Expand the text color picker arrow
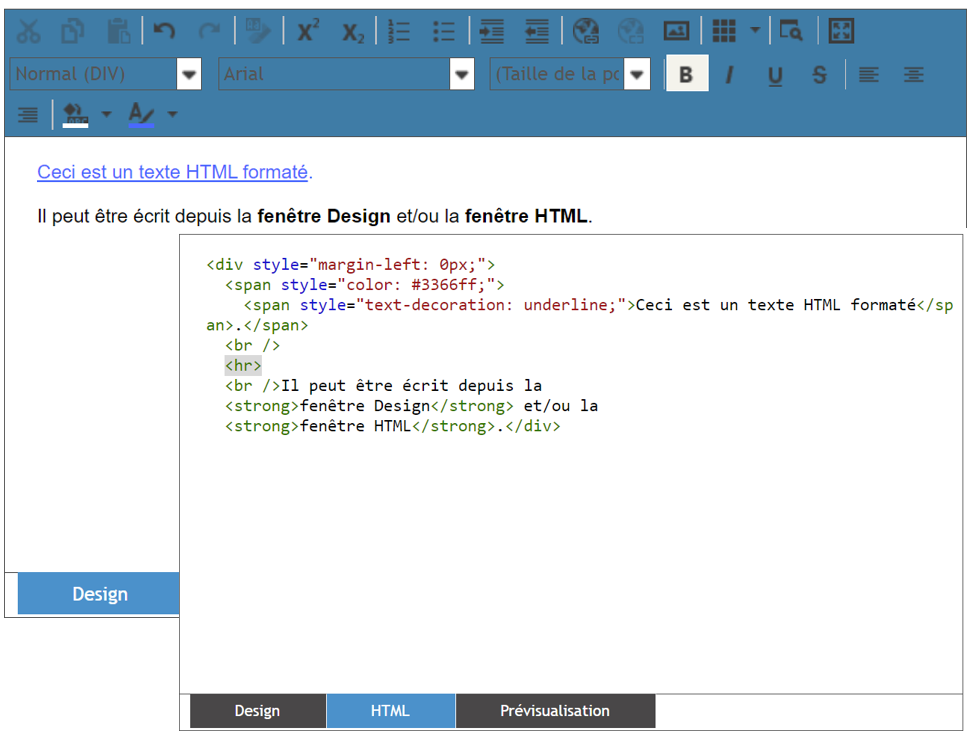 point(173,113)
